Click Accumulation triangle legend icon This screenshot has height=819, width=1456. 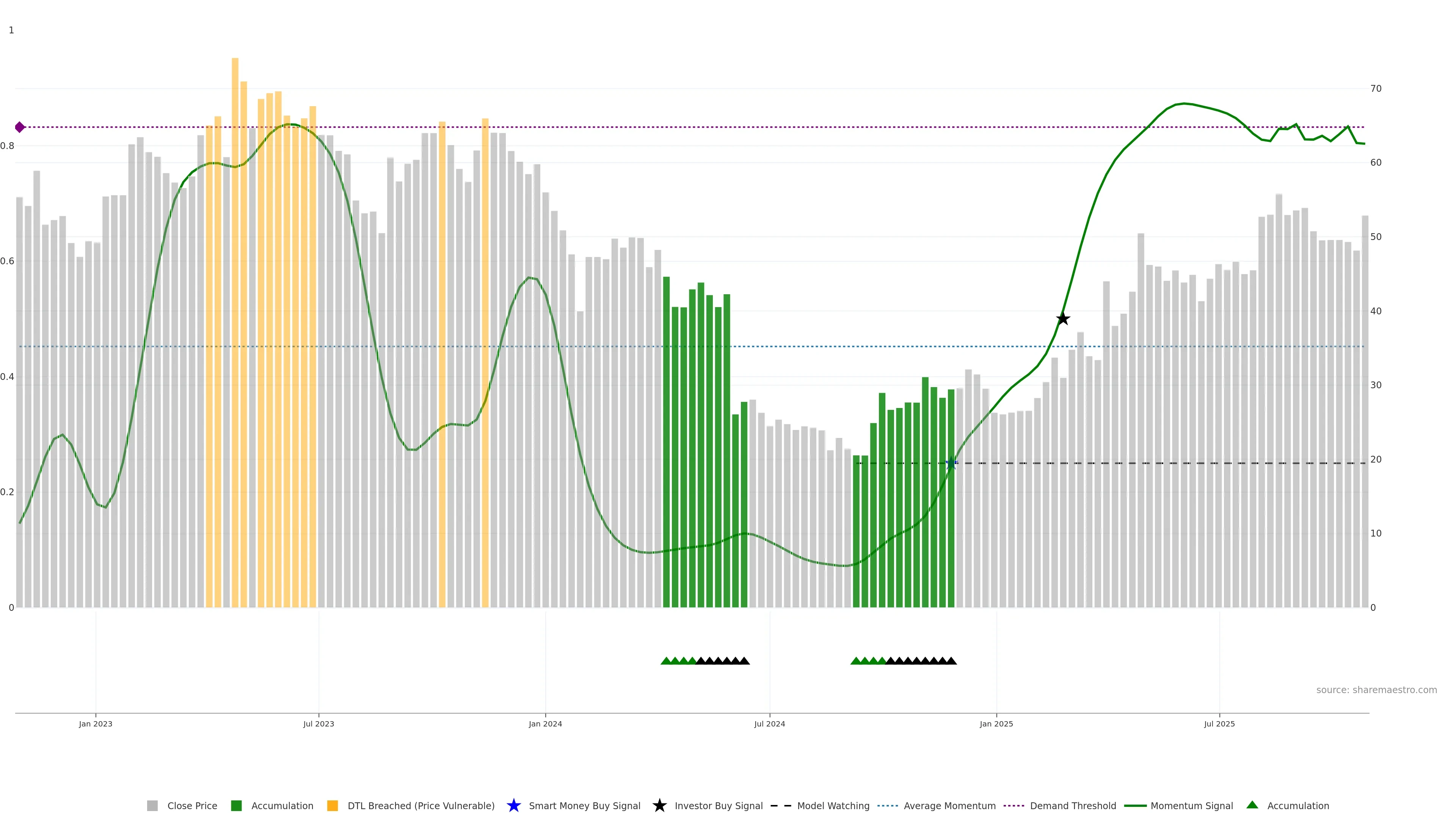pyautogui.click(x=1252, y=805)
